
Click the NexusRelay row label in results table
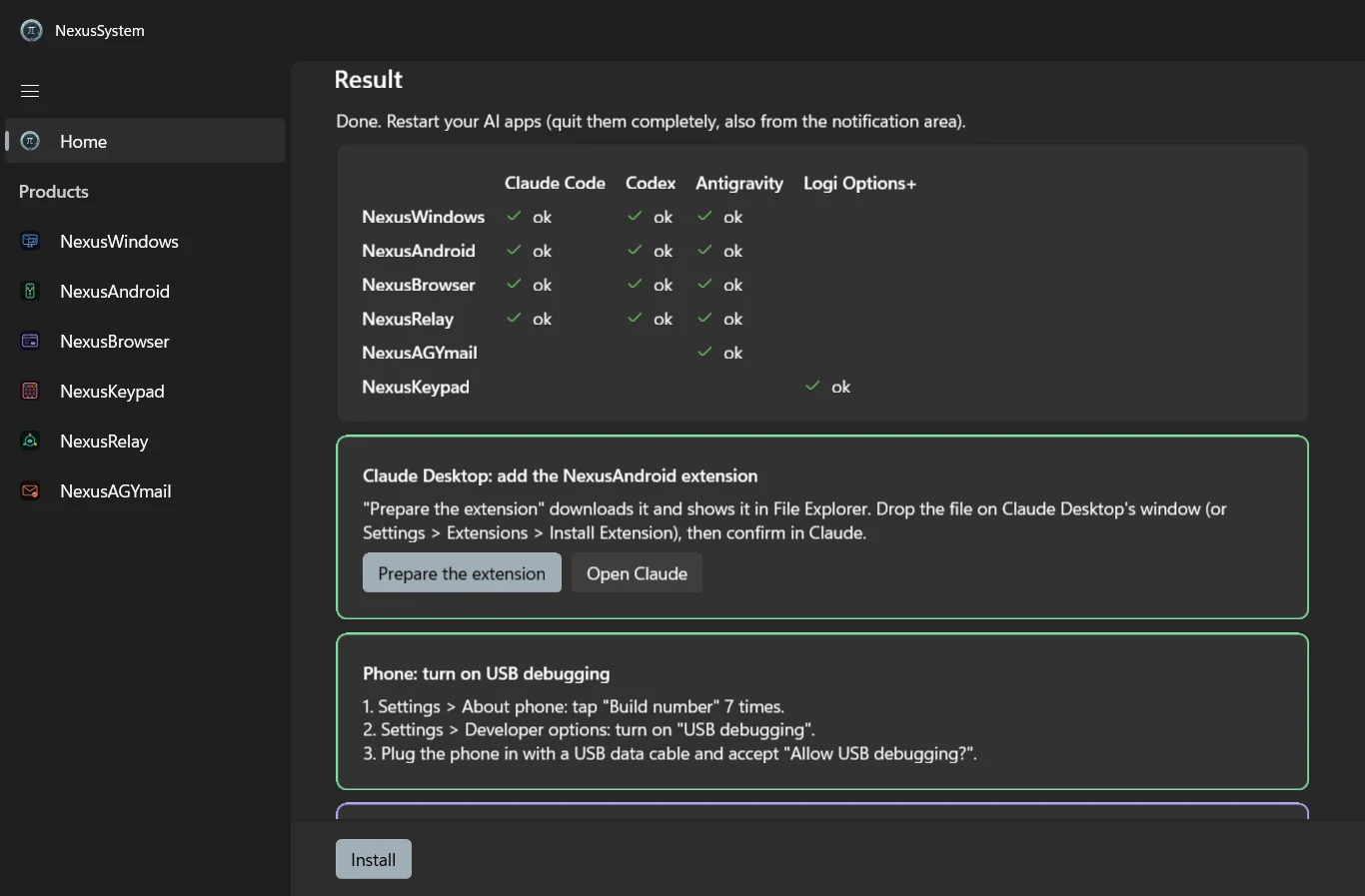tap(408, 319)
